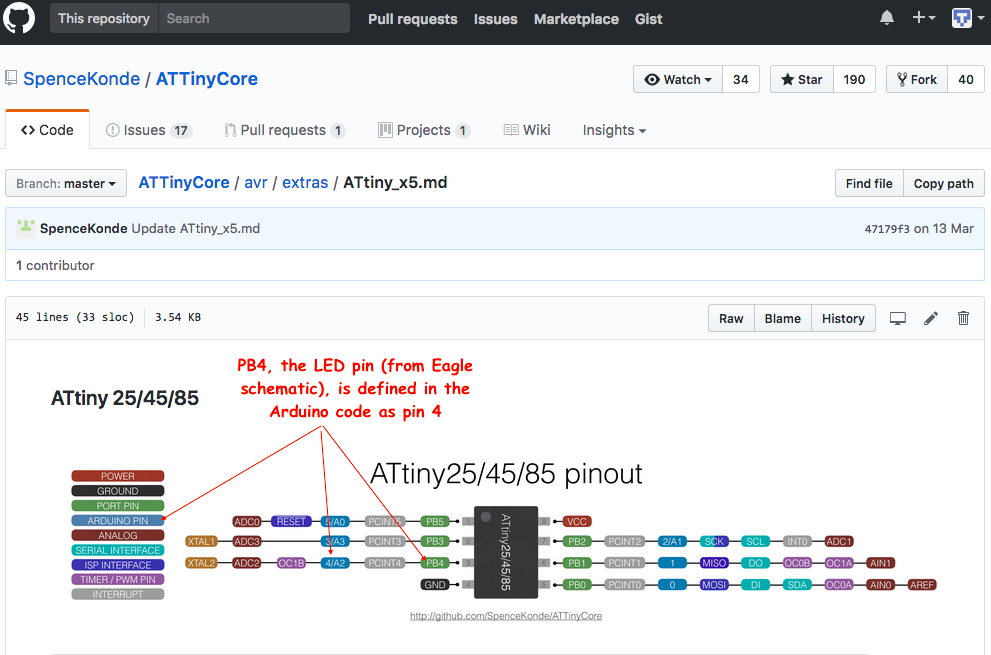The height and width of the screenshot is (655, 991).
Task: Switch to the repository Pull requests tab
Action: click(x=285, y=130)
